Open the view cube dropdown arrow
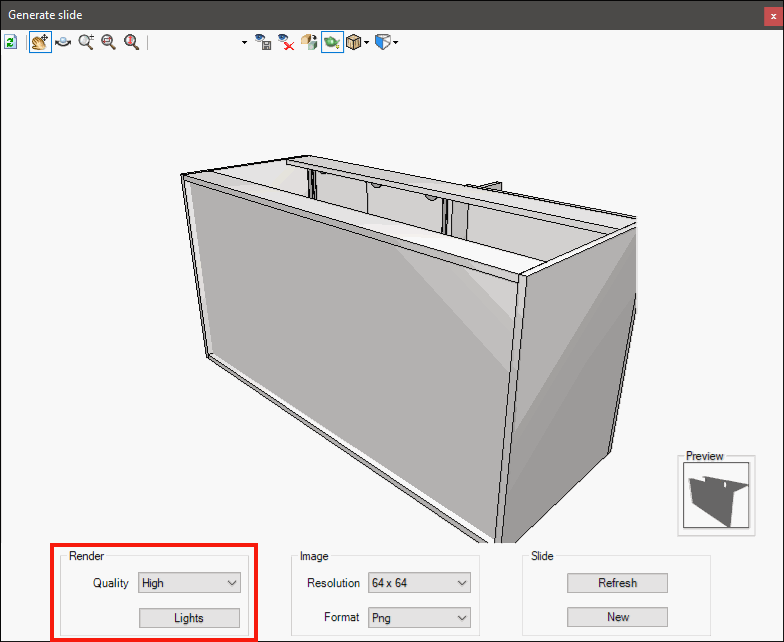This screenshot has height=642, width=784. pos(396,42)
